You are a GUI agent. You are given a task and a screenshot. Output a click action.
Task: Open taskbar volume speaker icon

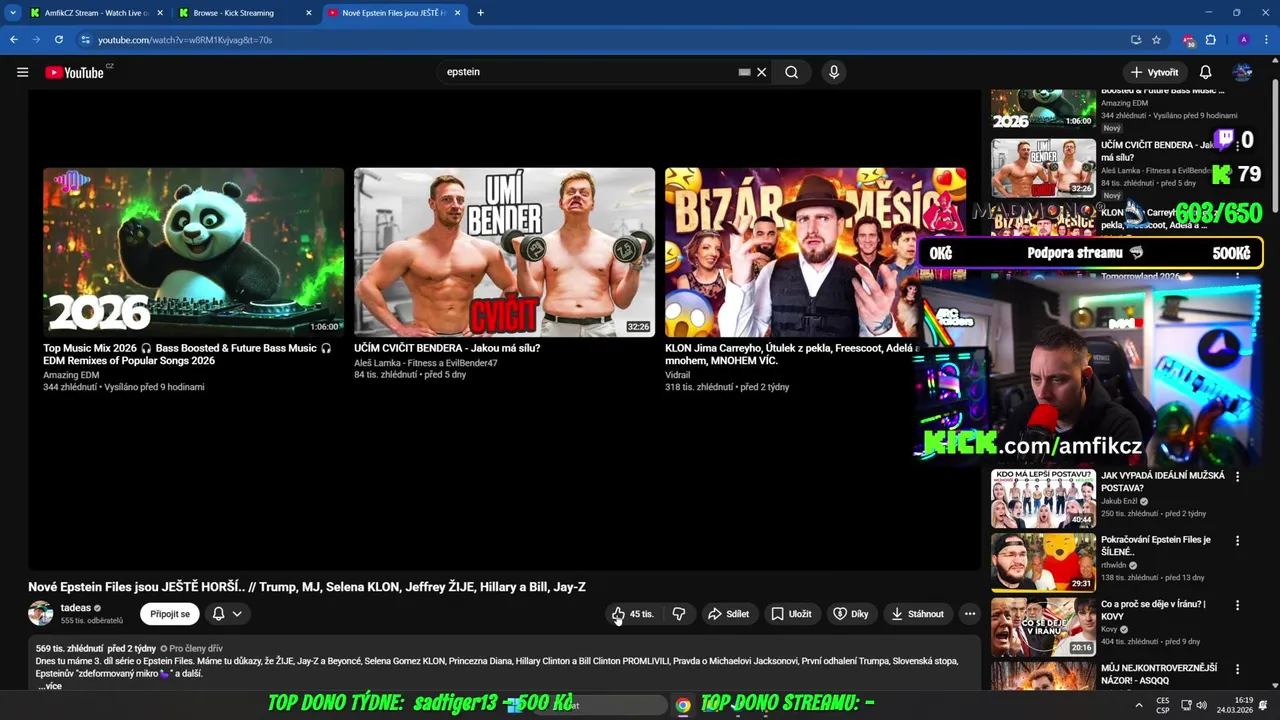point(1201,705)
